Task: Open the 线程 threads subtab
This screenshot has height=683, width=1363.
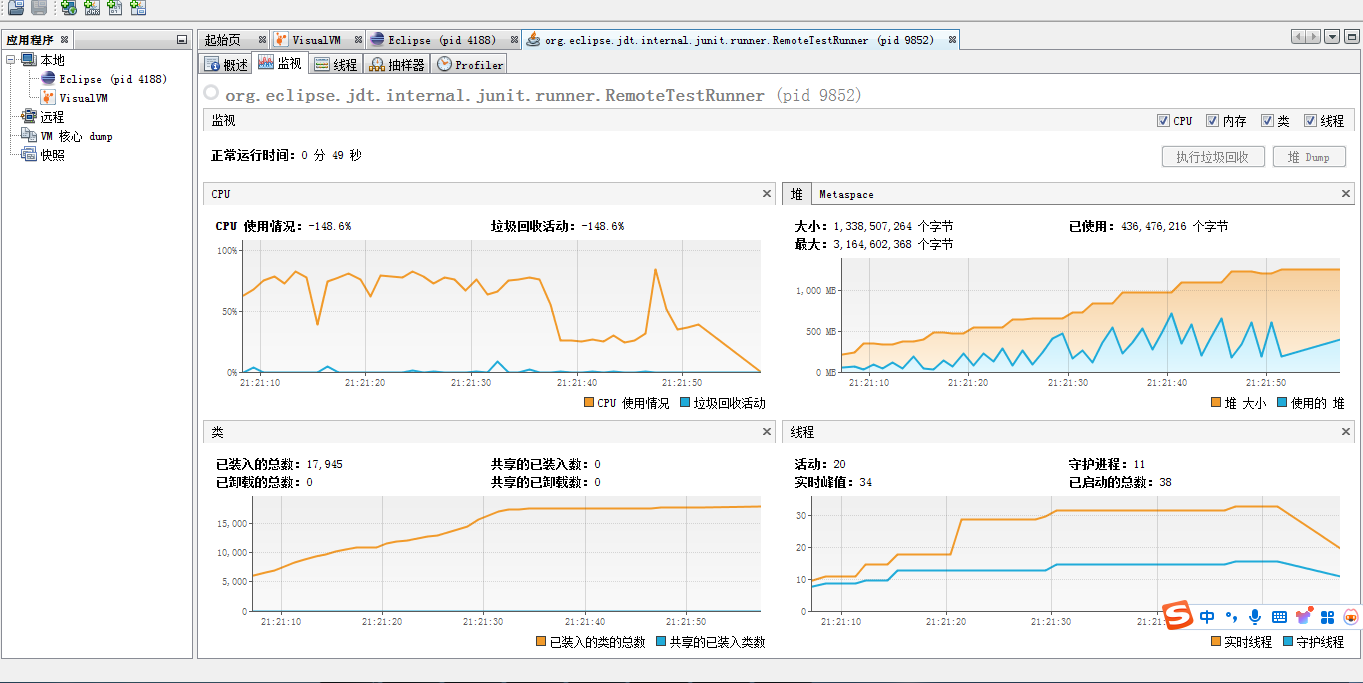Action: point(335,64)
